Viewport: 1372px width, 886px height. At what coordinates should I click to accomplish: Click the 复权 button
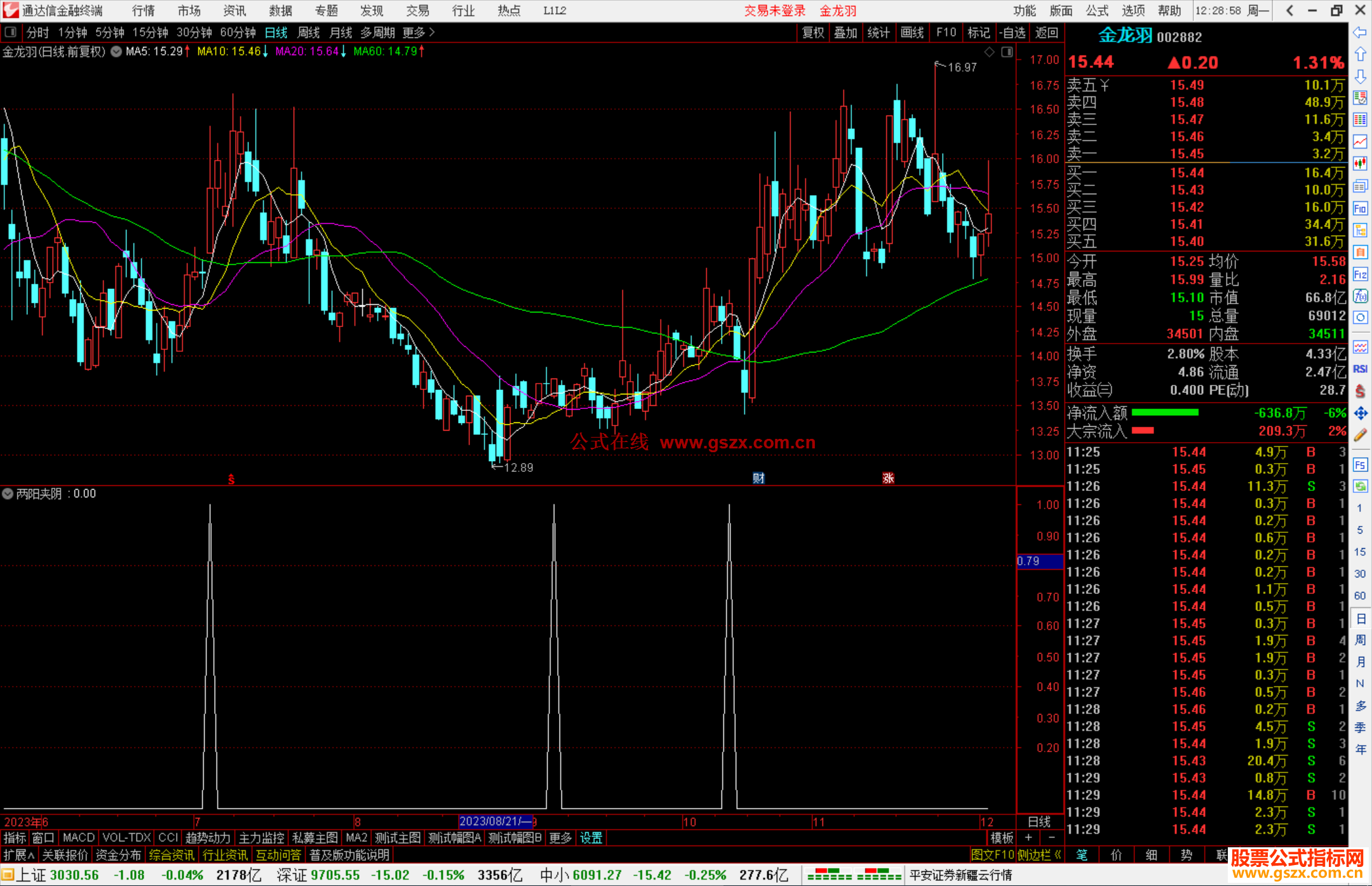tap(812, 32)
